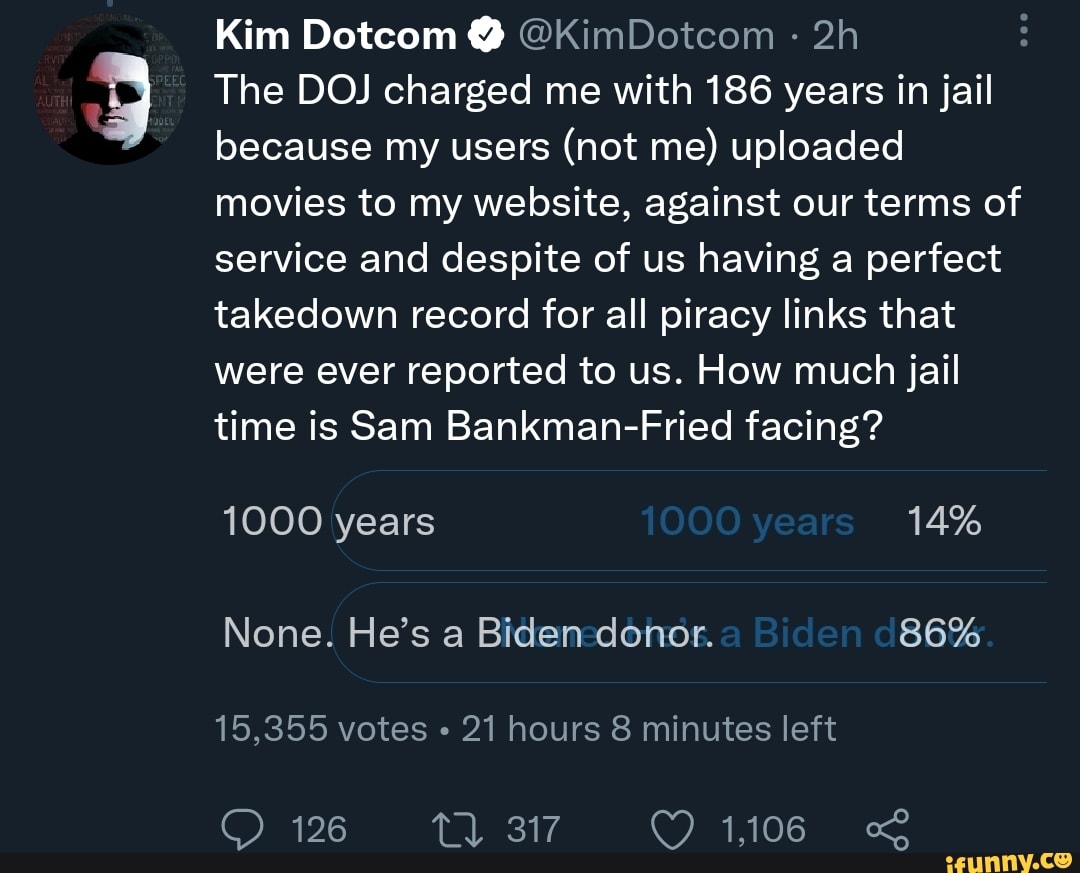Click the tweet text about the DOJ
1080x873 pixels.
pos(600,260)
